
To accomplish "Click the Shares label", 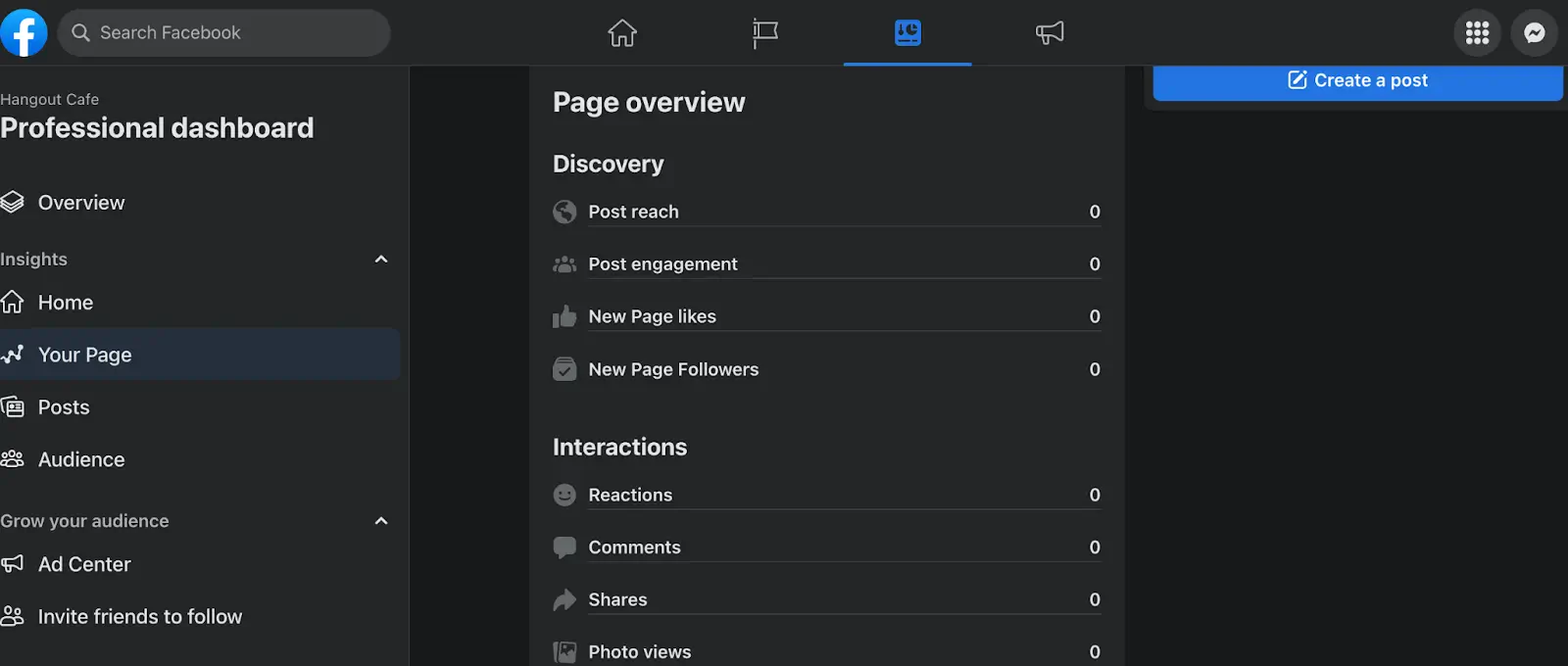I will 617,599.
